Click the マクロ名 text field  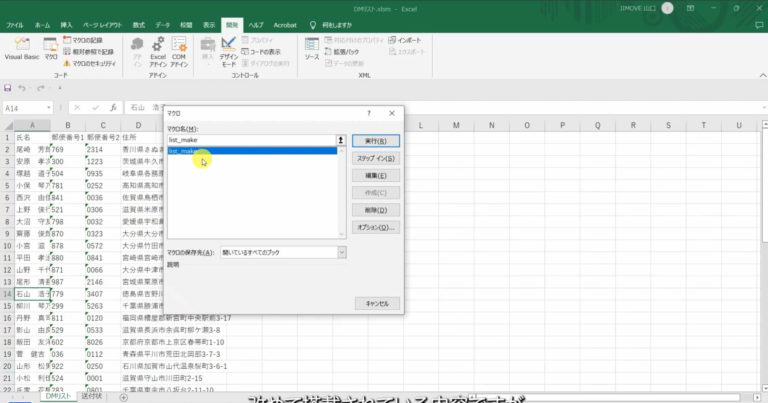250,141
